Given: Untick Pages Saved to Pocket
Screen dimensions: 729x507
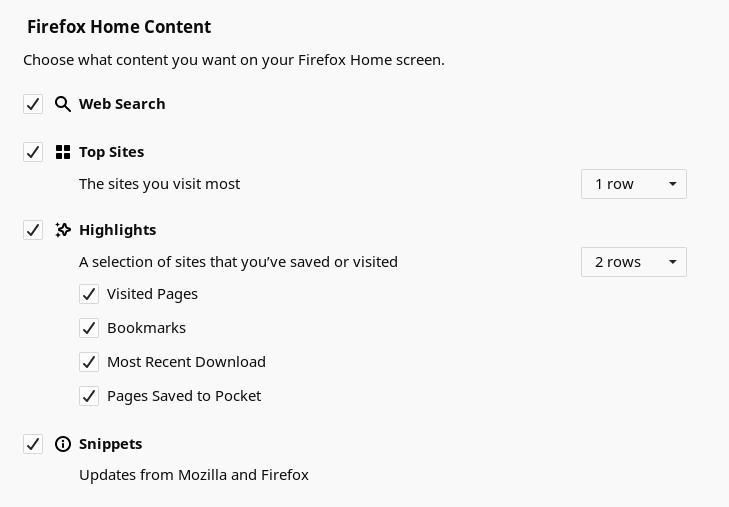Looking at the screenshot, I should tap(89, 396).
